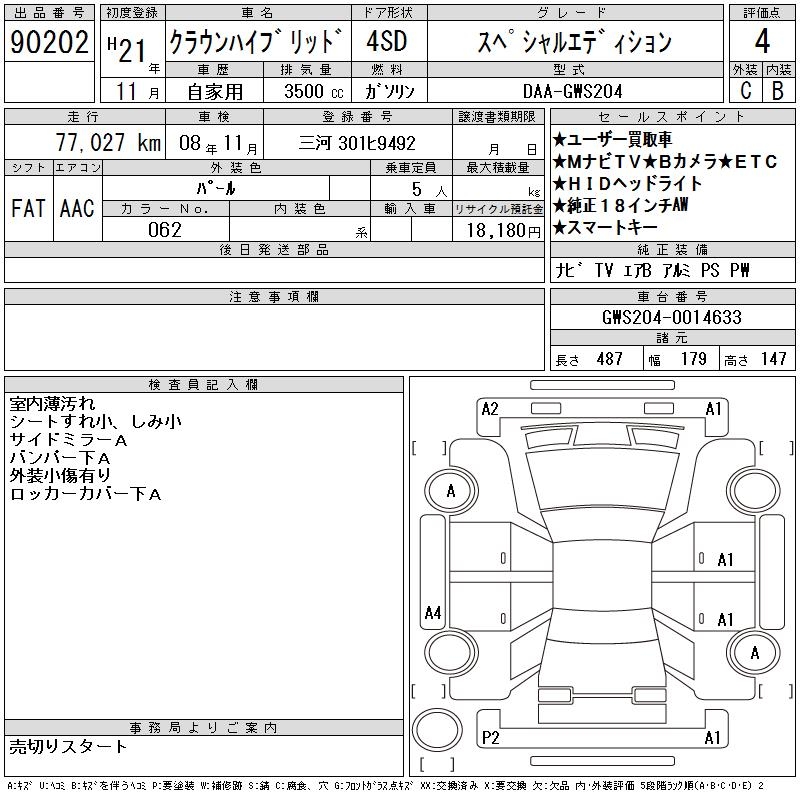Click the registration number 三河 301ヒ9492
The height and width of the screenshot is (800, 800).
click(357, 143)
